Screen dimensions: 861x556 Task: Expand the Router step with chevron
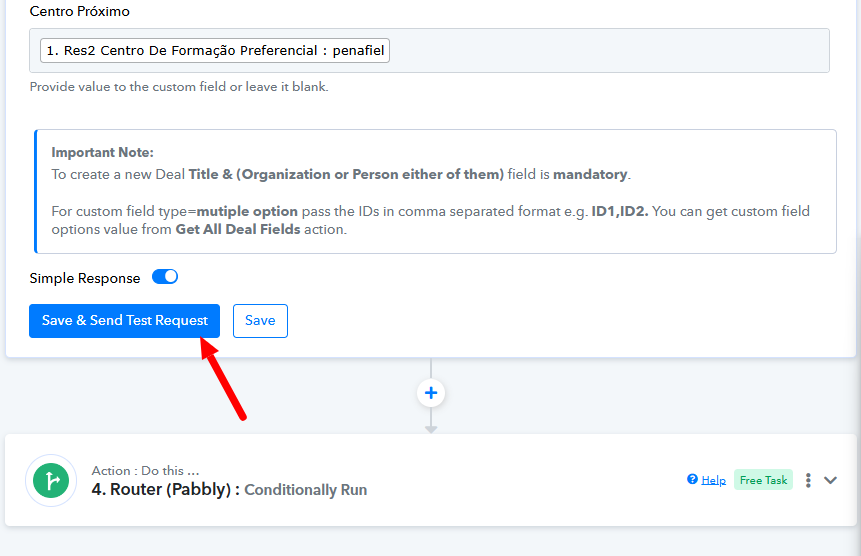pyautogui.click(x=830, y=480)
